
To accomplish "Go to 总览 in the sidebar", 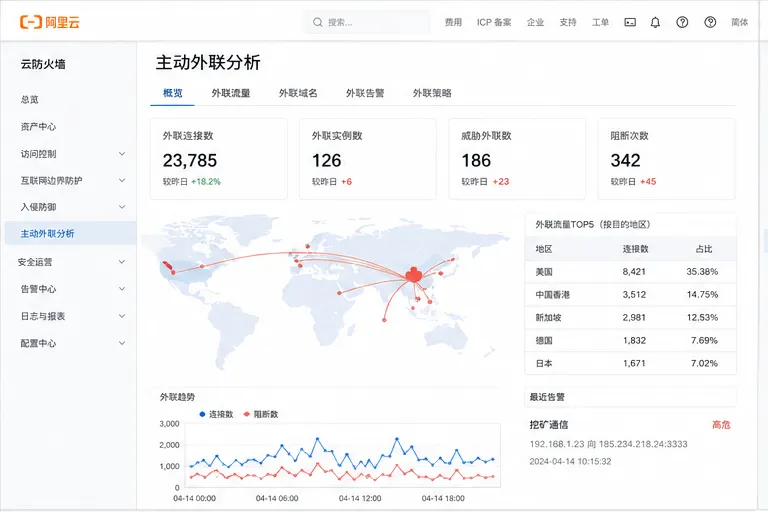I will click(29, 99).
